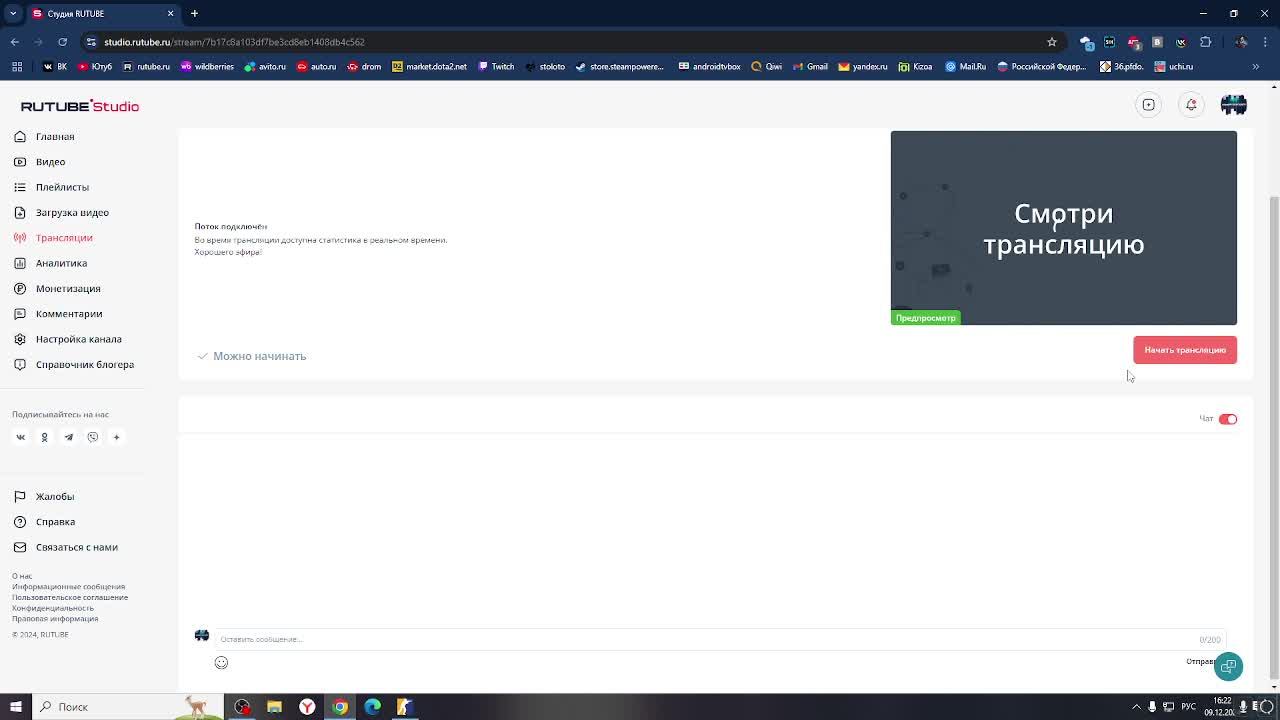Open the Twitch bookmark
The image size is (1280, 720).
pyautogui.click(x=496, y=67)
